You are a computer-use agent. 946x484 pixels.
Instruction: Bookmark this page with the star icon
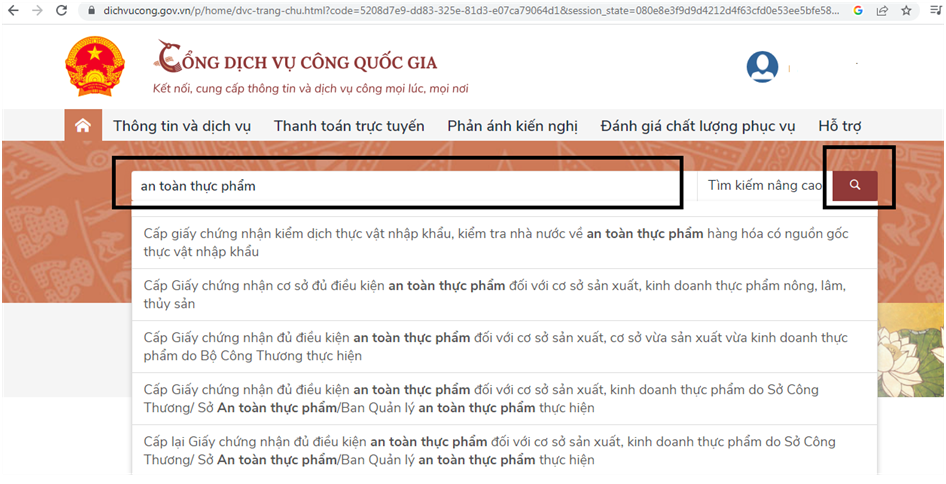[906, 10]
